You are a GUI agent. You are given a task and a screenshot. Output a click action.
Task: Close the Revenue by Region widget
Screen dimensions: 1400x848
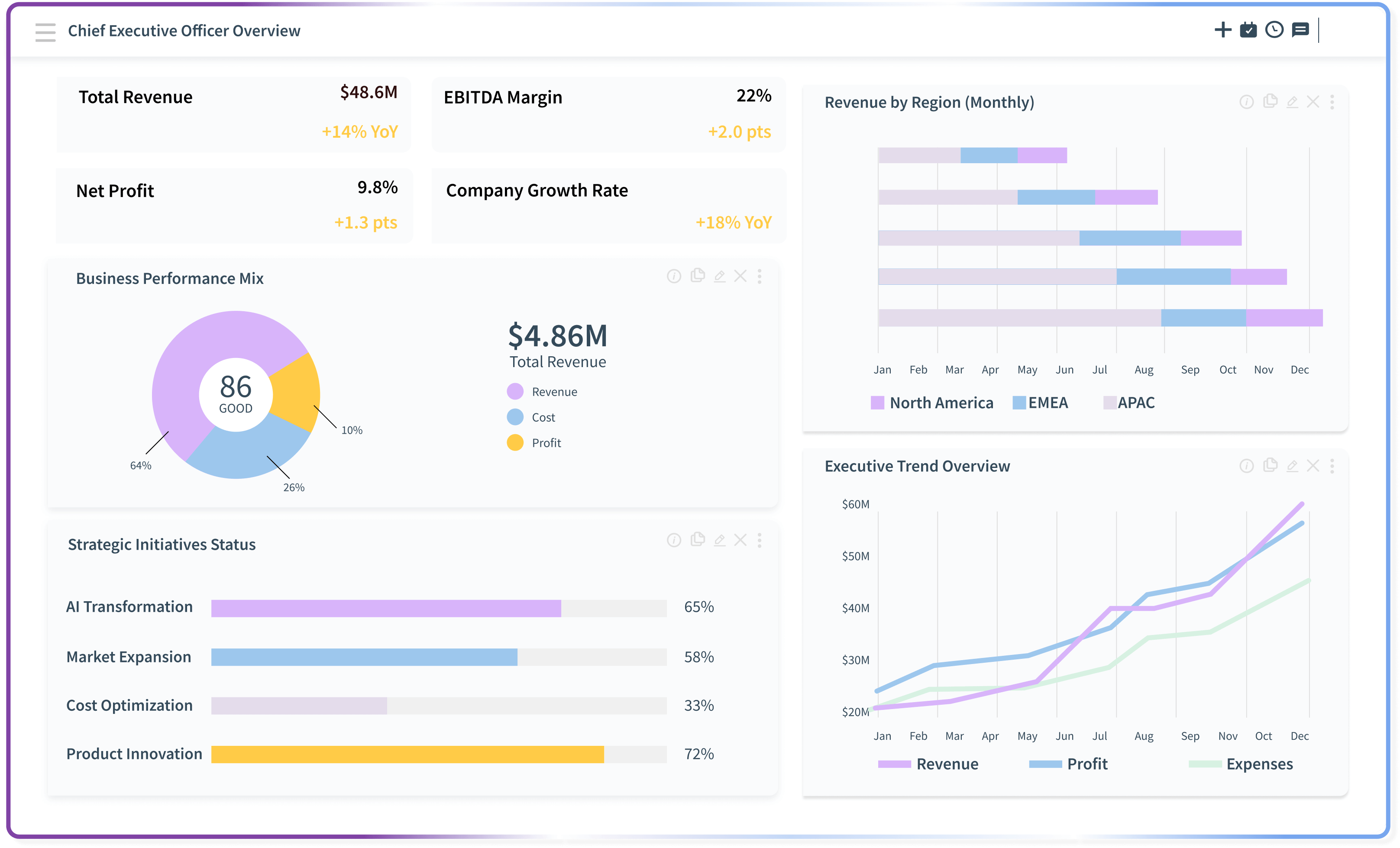[1313, 102]
